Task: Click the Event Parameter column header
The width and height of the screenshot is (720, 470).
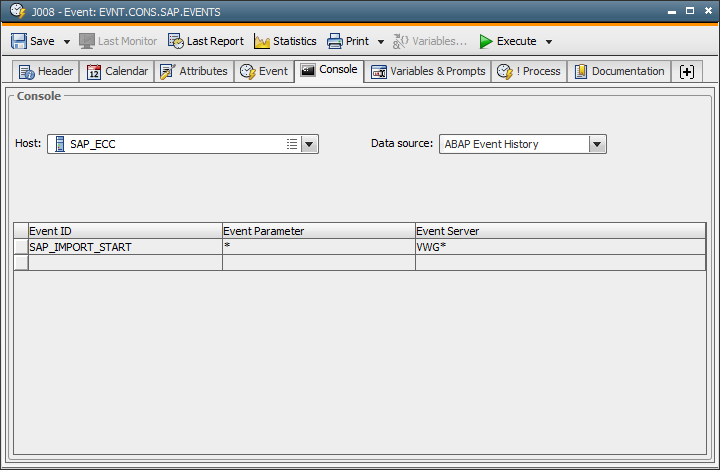Action: [319, 231]
